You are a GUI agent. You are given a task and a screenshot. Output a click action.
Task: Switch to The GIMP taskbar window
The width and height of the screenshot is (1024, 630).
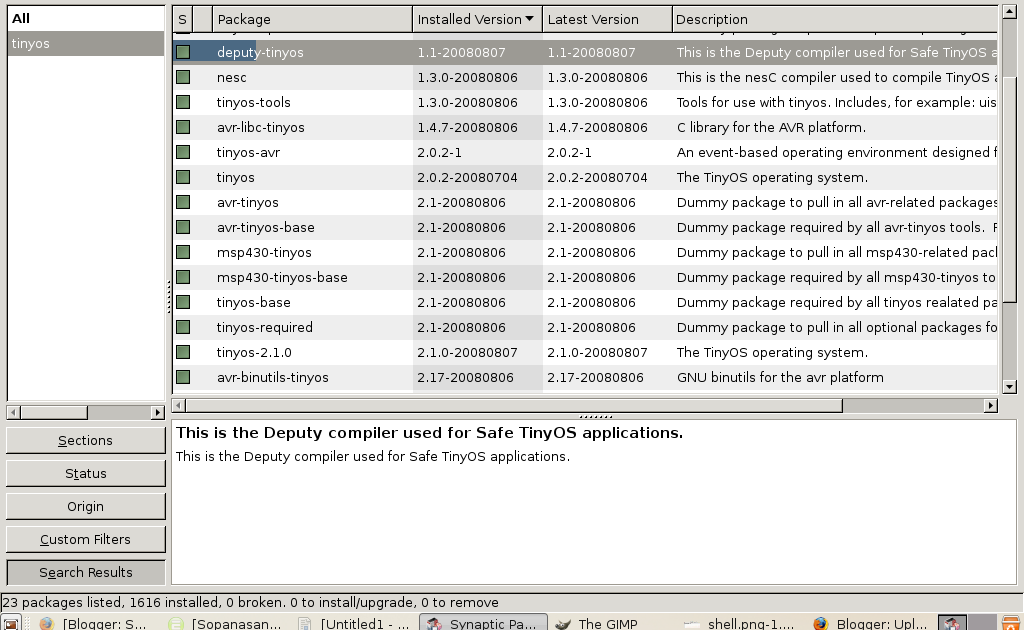597,623
